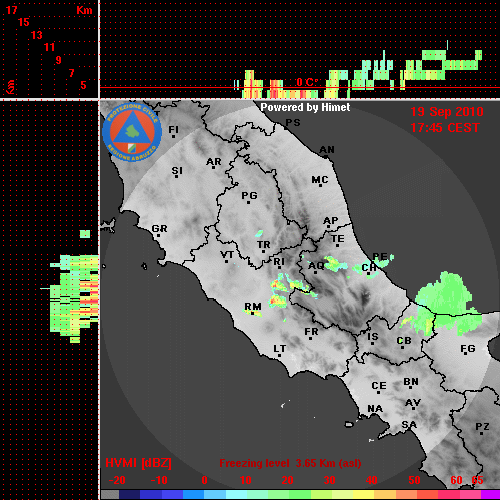Click the 17:45 CEST timestamp

[445, 128]
